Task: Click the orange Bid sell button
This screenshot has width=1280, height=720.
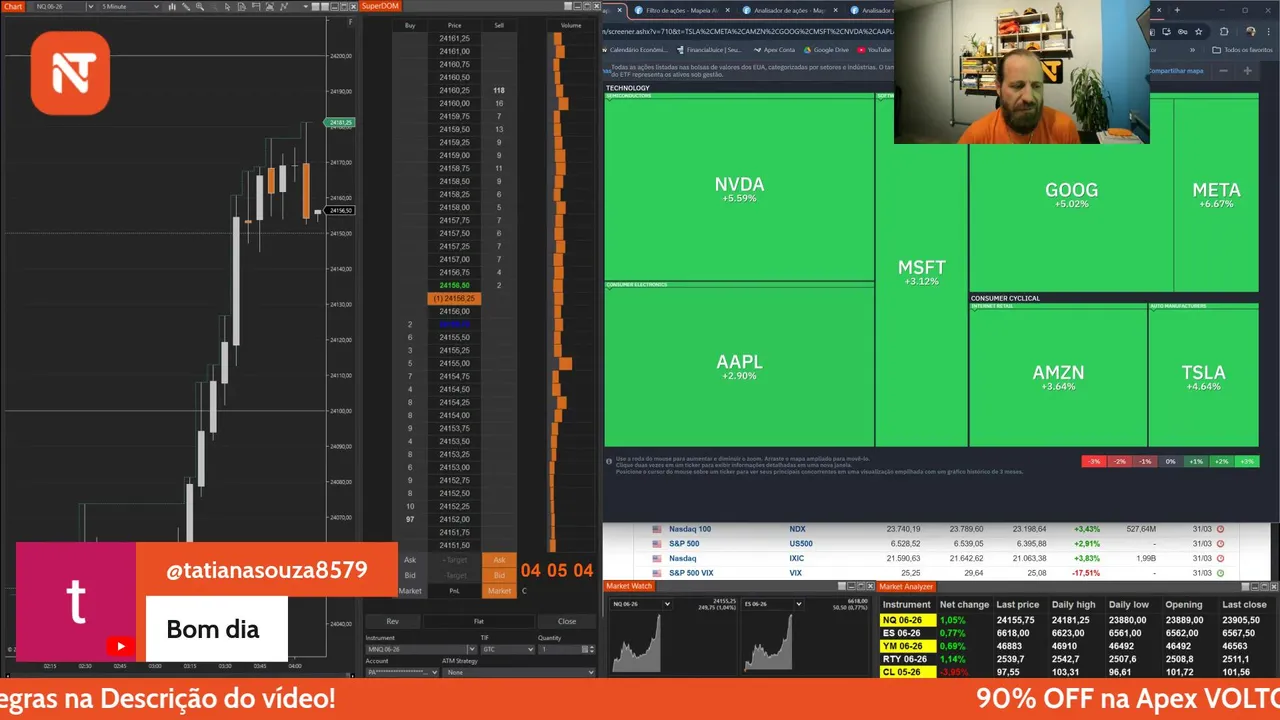Action: pyautogui.click(x=499, y=575)
